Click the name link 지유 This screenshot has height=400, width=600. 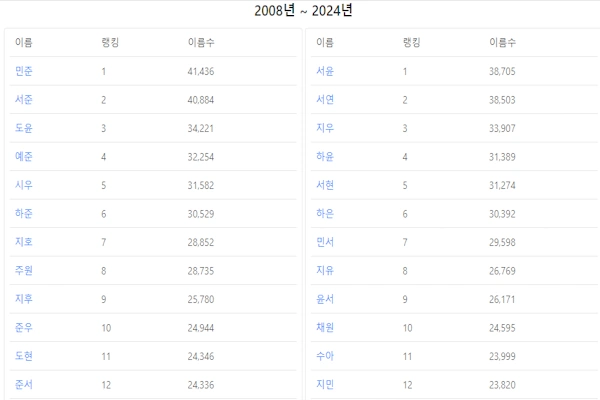pos(325,270)
